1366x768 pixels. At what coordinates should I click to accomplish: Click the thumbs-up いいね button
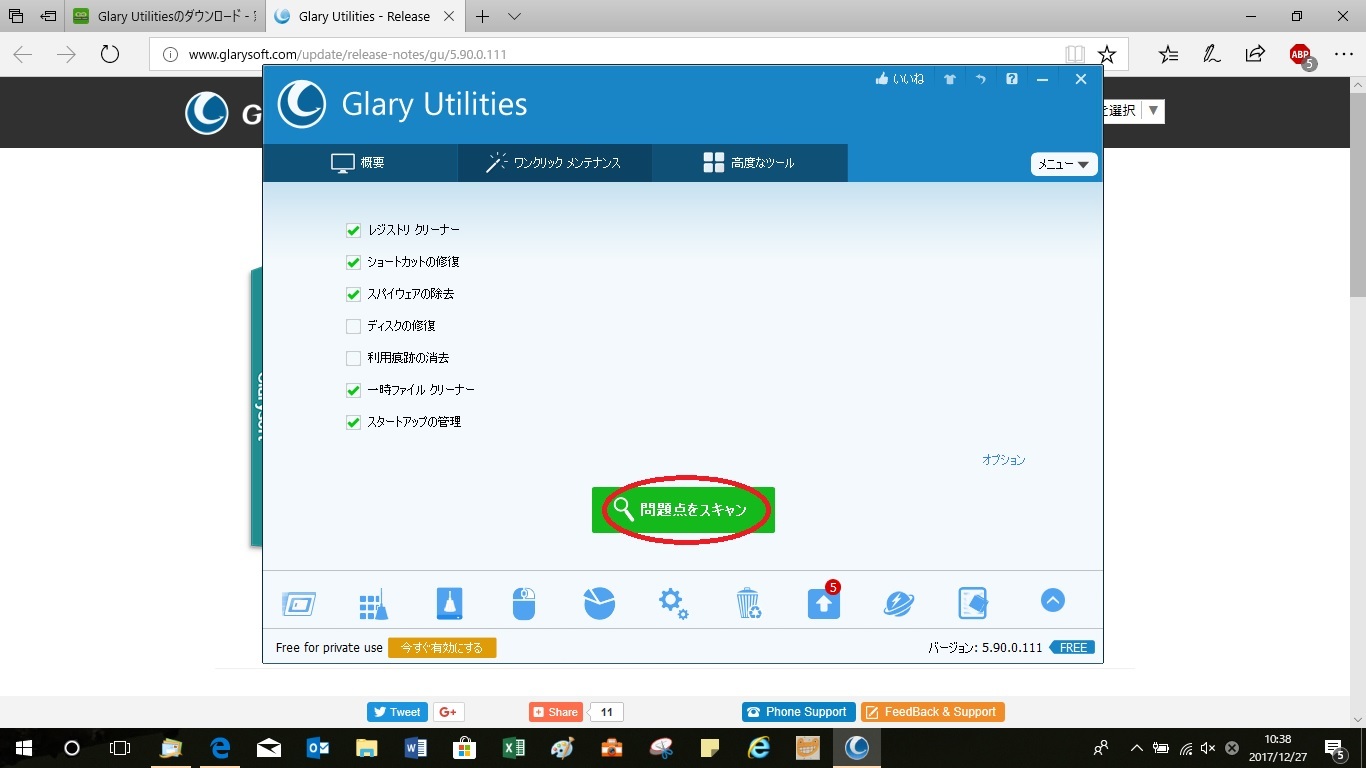[x=899, y=79]
